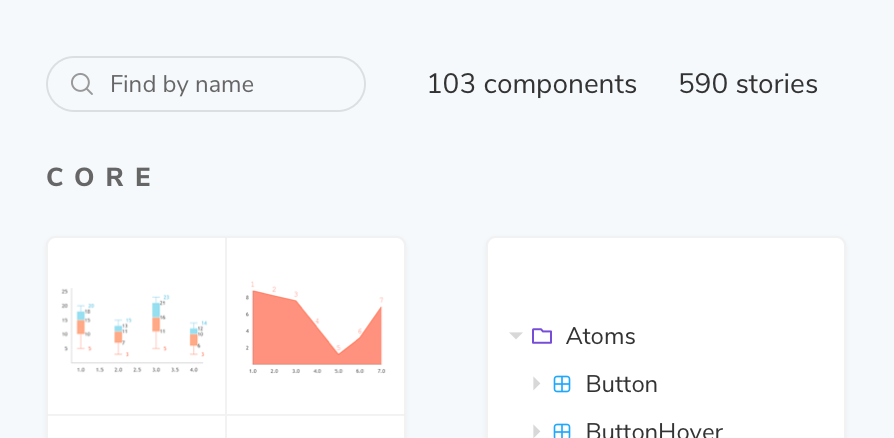Click the ButtonHover component grid icon
This screenshot has height=438, width=894.
562,431
